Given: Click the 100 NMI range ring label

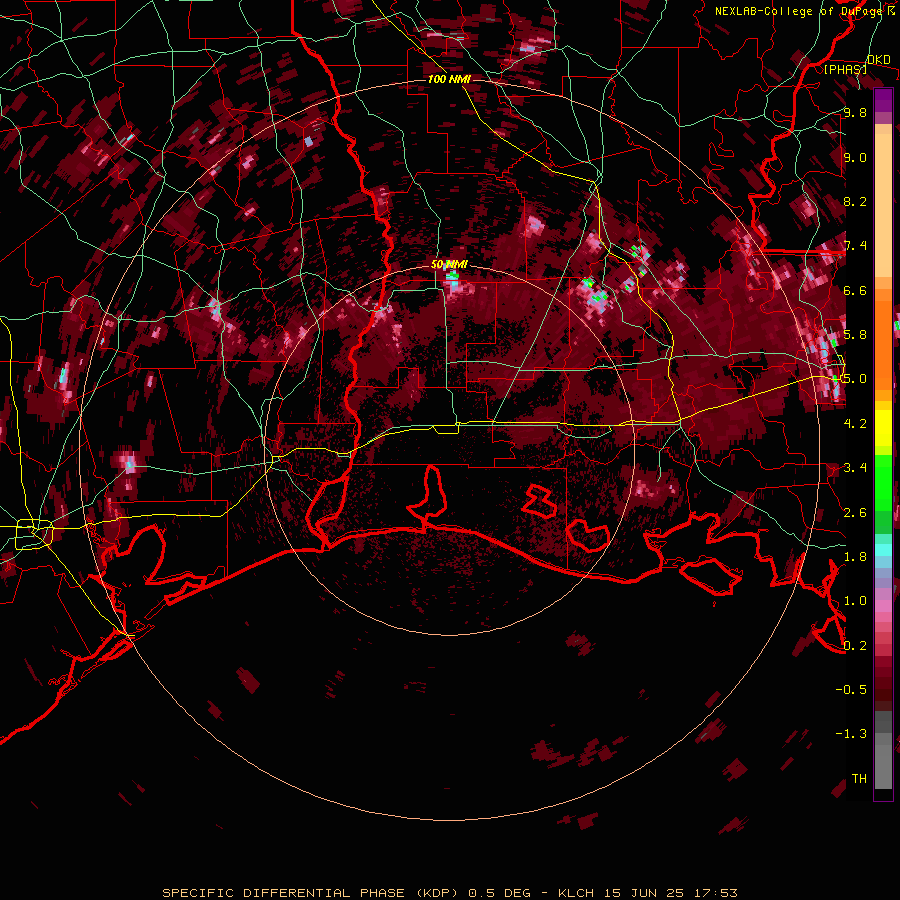Looking at the screenshot, I should 449,79.
